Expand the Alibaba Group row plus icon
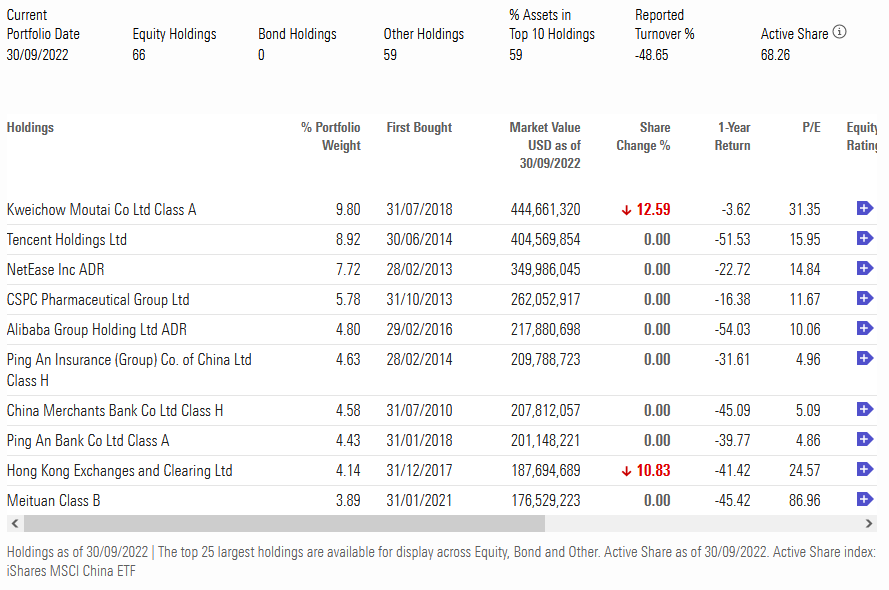Screen dimensions: 889x590 click(x=865, y=328)
